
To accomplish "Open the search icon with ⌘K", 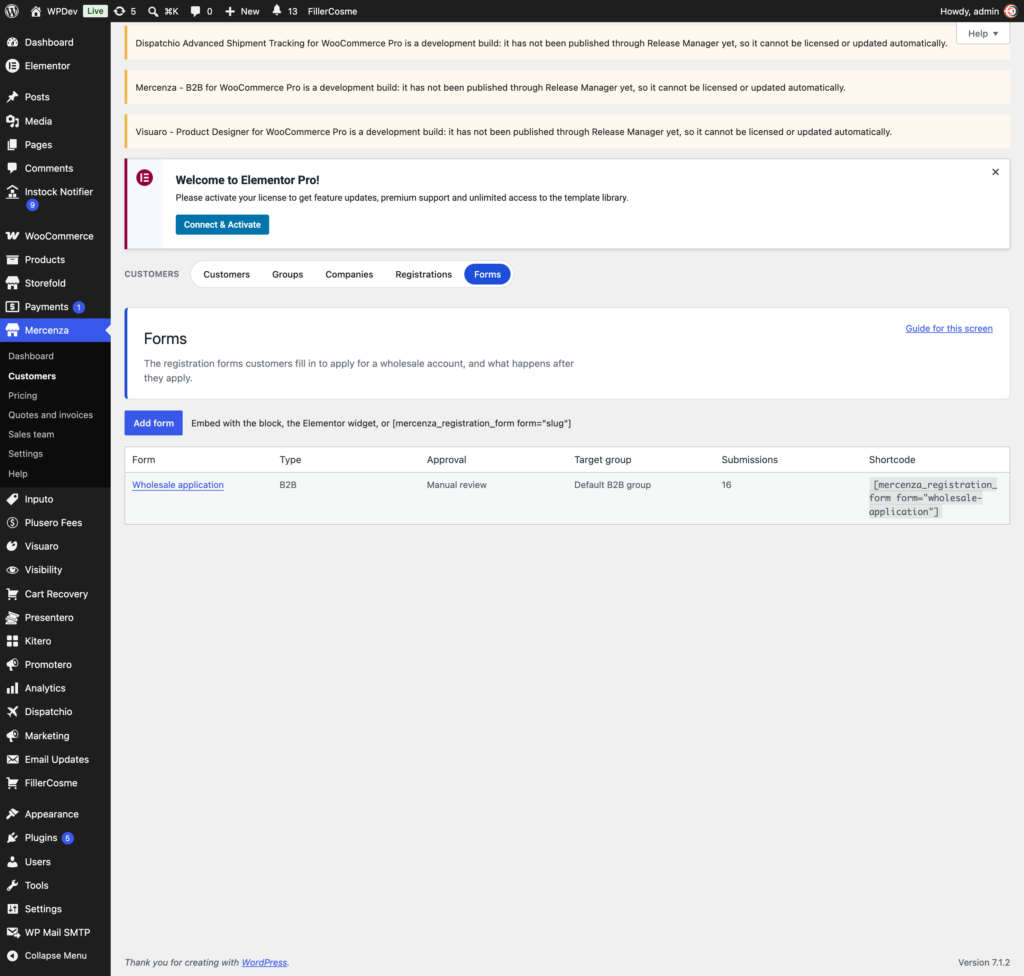I will coord(153,11).
